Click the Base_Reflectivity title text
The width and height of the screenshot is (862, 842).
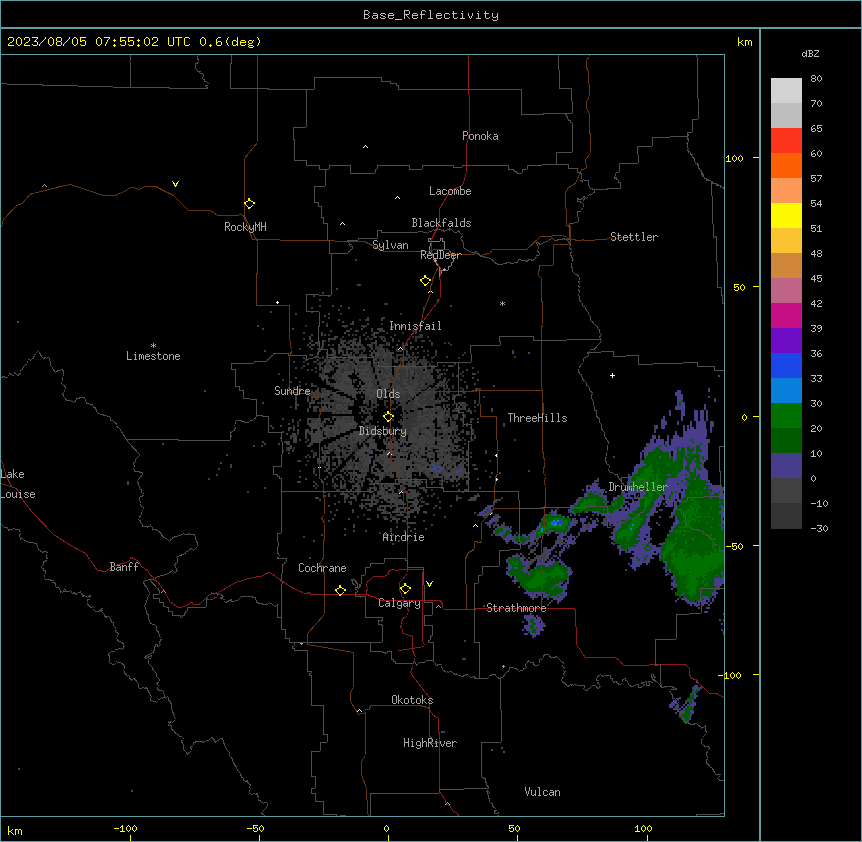click(431, 15)
